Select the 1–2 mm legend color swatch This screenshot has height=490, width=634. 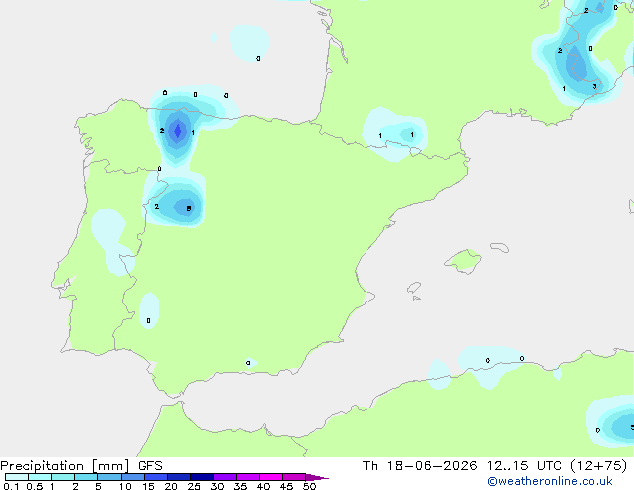pos(63,477)
